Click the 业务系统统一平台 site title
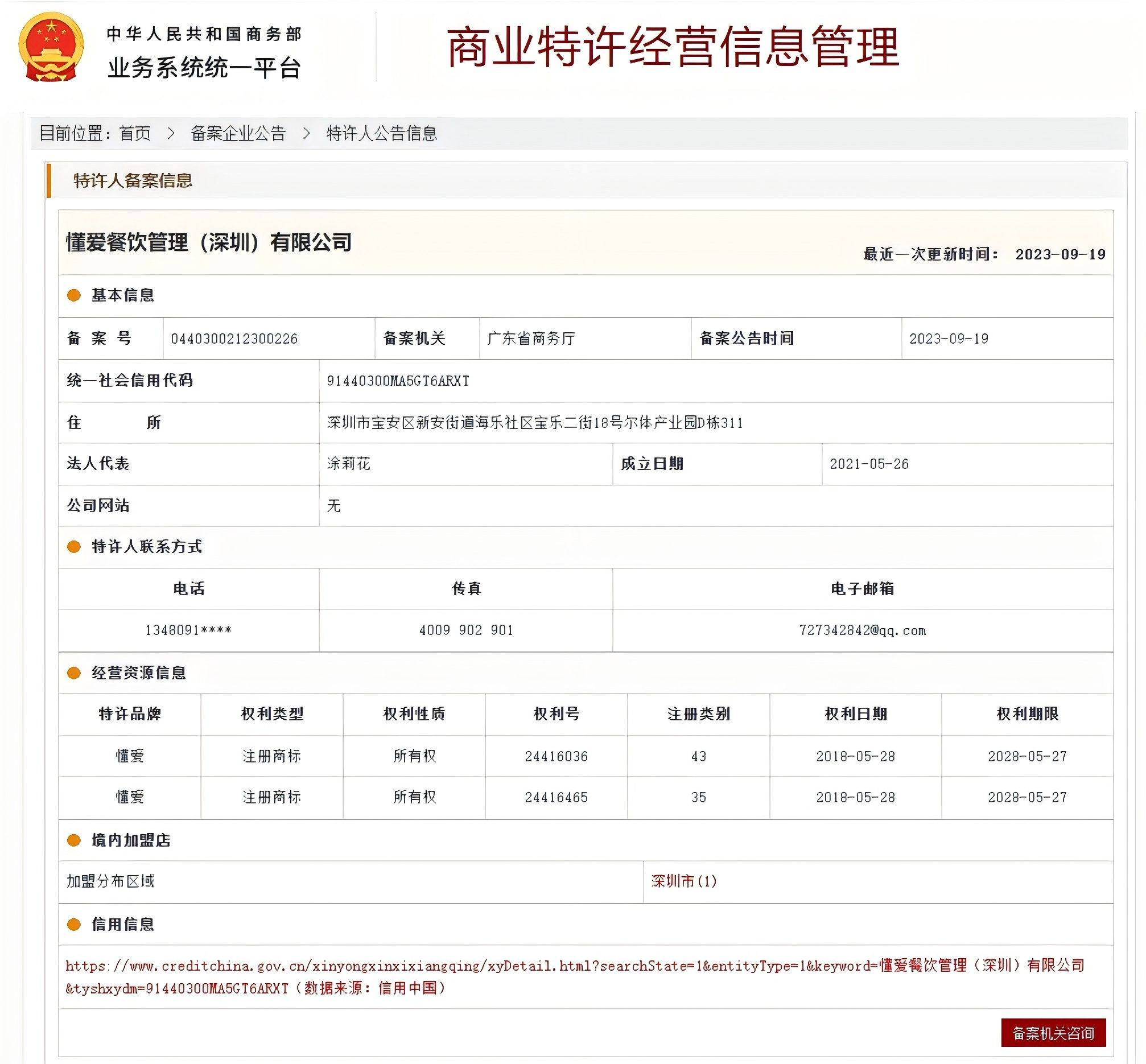 (x=204, y=68)
